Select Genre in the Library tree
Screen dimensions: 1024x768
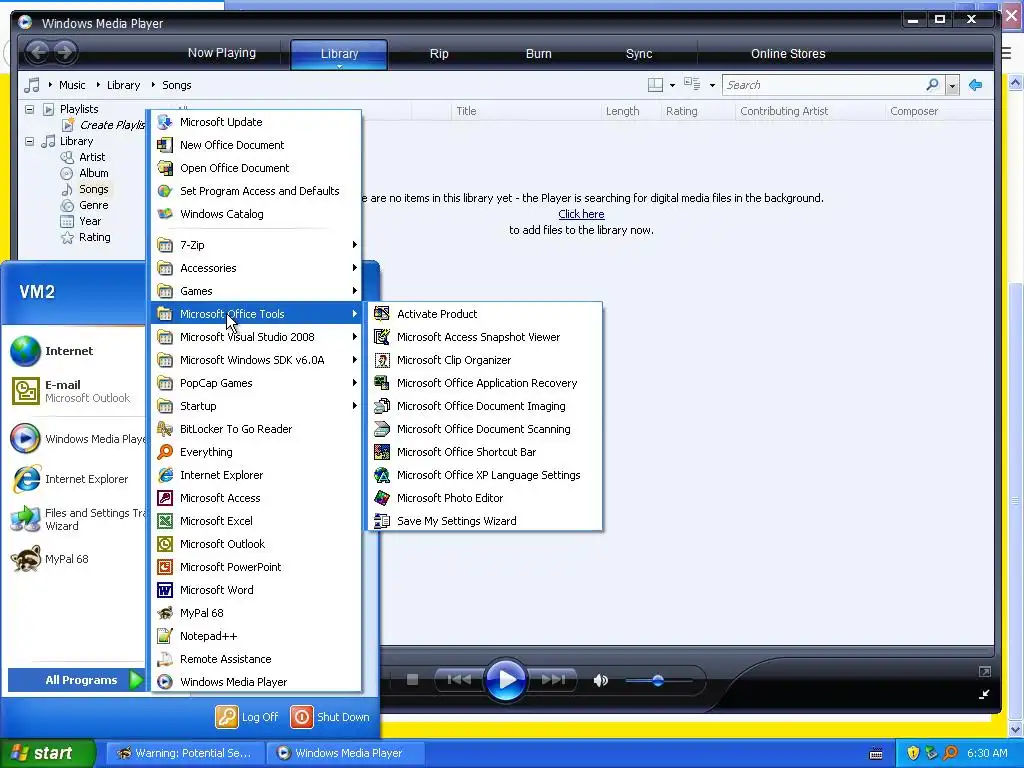tap(93, 205)
